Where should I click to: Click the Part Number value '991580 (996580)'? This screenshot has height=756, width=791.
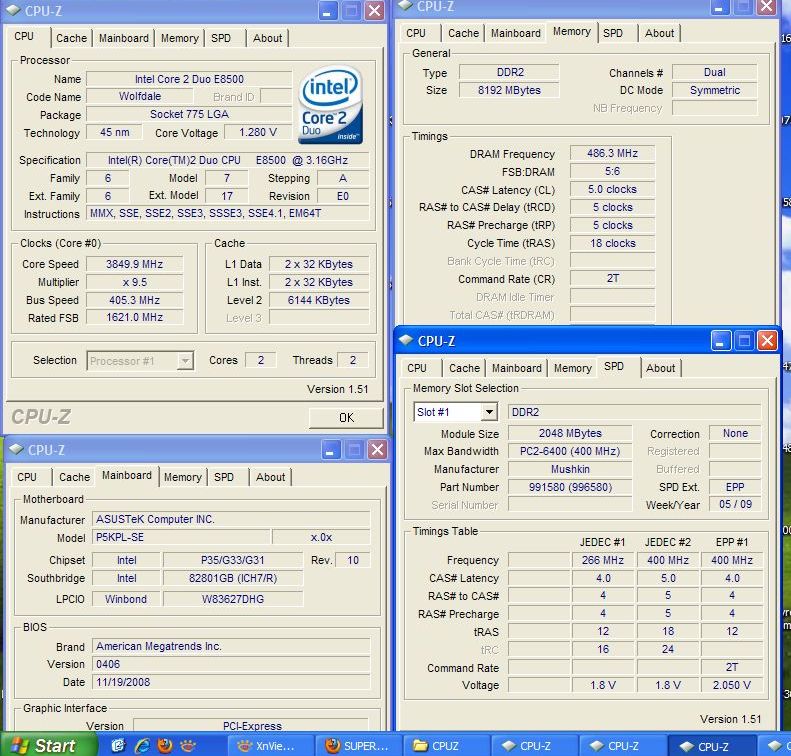pos(570,487)
